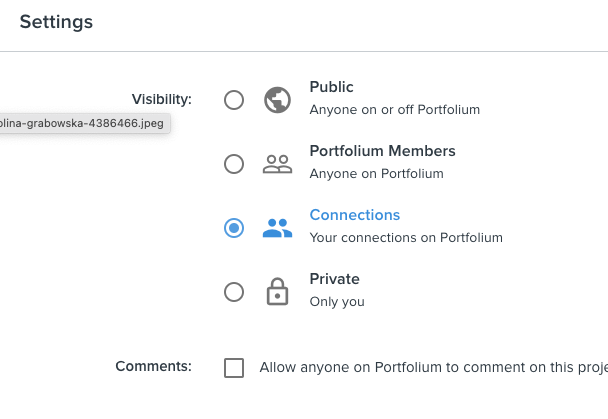The width and height of the screenshot is (608, 419).
Task: Click 'Allow anyone on Portfolium to comment' label
Action: coord(434,367)
